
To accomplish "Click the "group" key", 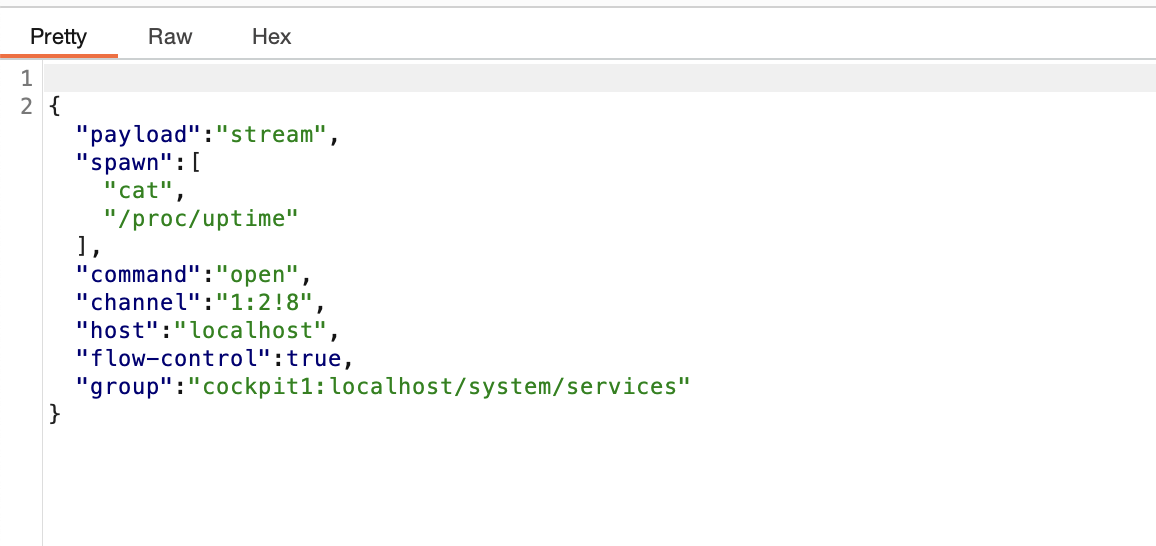I will 125,387.
